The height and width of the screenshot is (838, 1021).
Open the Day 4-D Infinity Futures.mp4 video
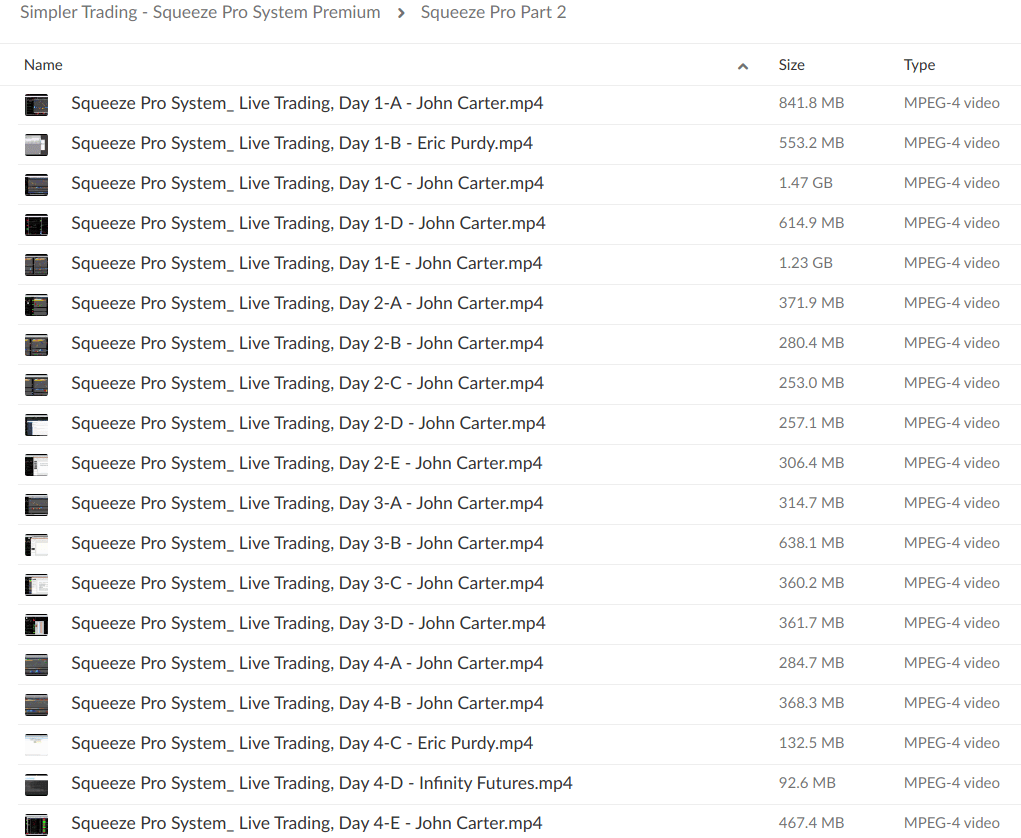(321, 783)
